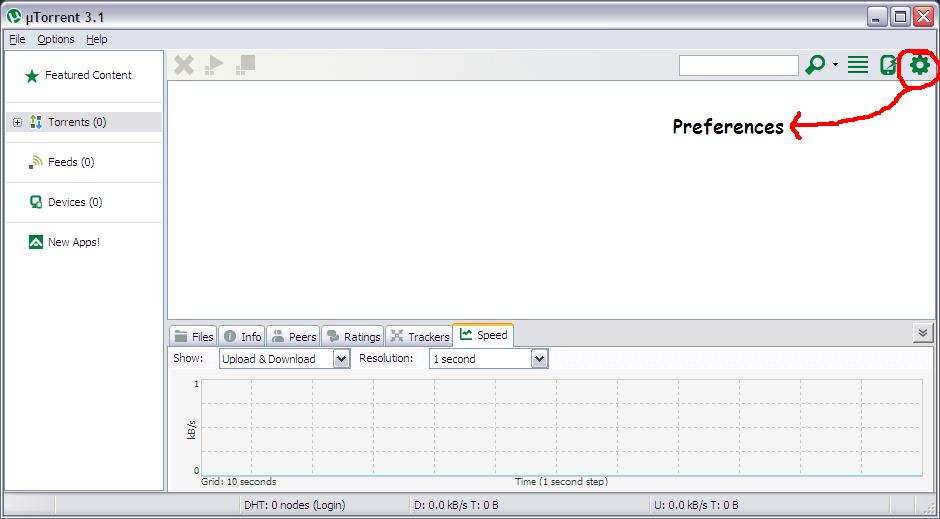This screenshot has height=519, width=940.
Task: Click the New Apps green icon
Action: point(36,242)
